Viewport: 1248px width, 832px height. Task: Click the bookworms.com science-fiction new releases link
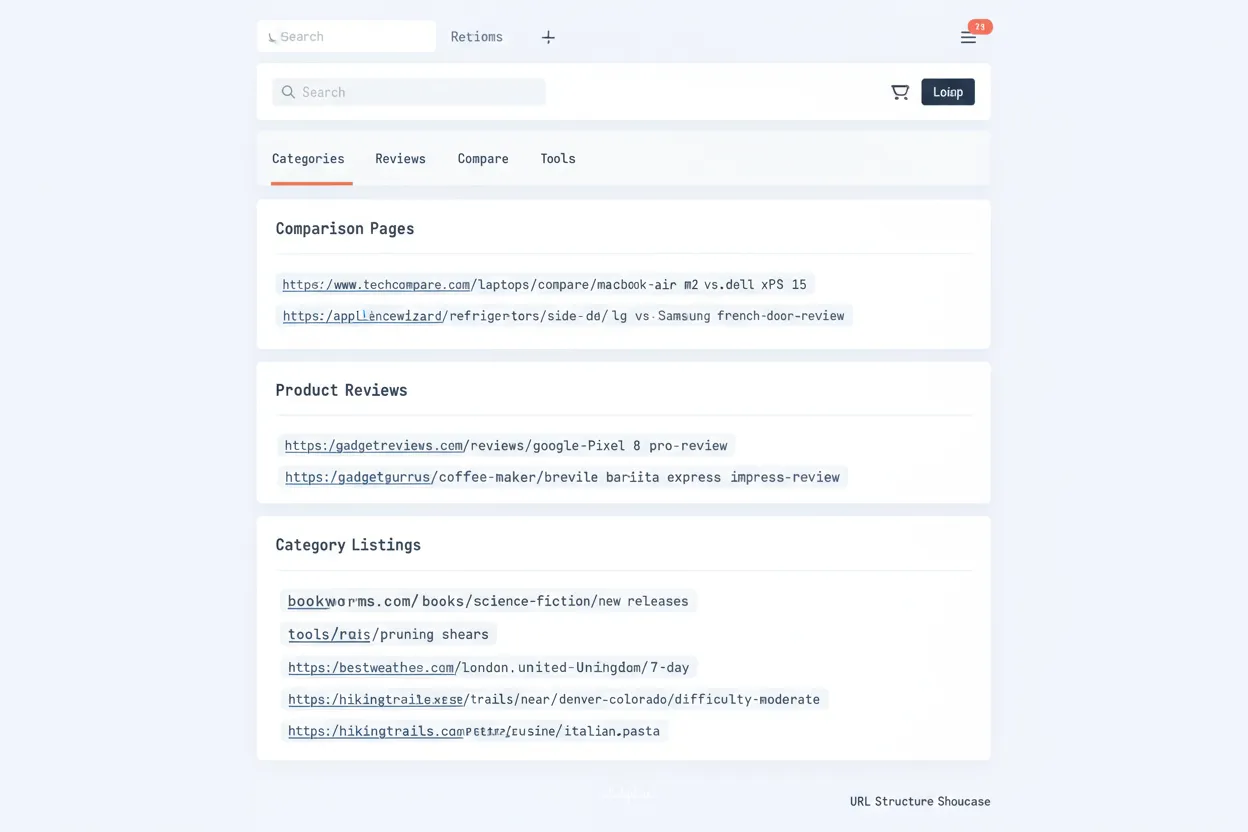[487, 600]
